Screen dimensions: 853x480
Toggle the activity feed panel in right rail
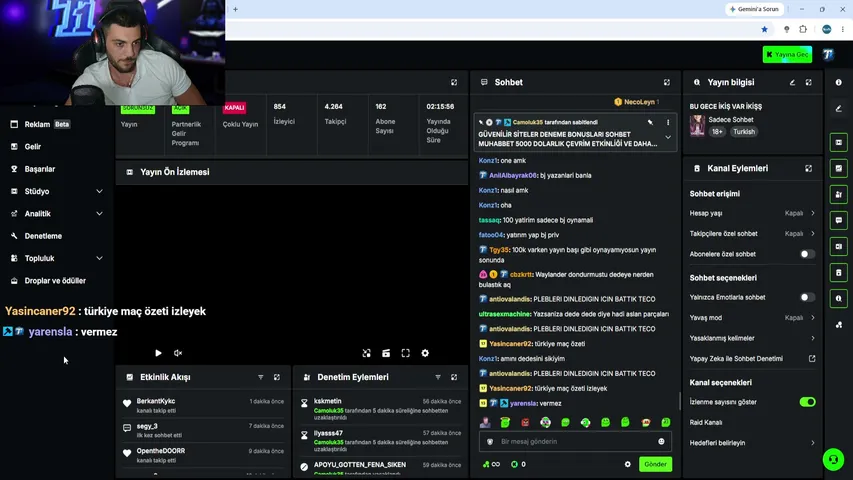[838, 169]
